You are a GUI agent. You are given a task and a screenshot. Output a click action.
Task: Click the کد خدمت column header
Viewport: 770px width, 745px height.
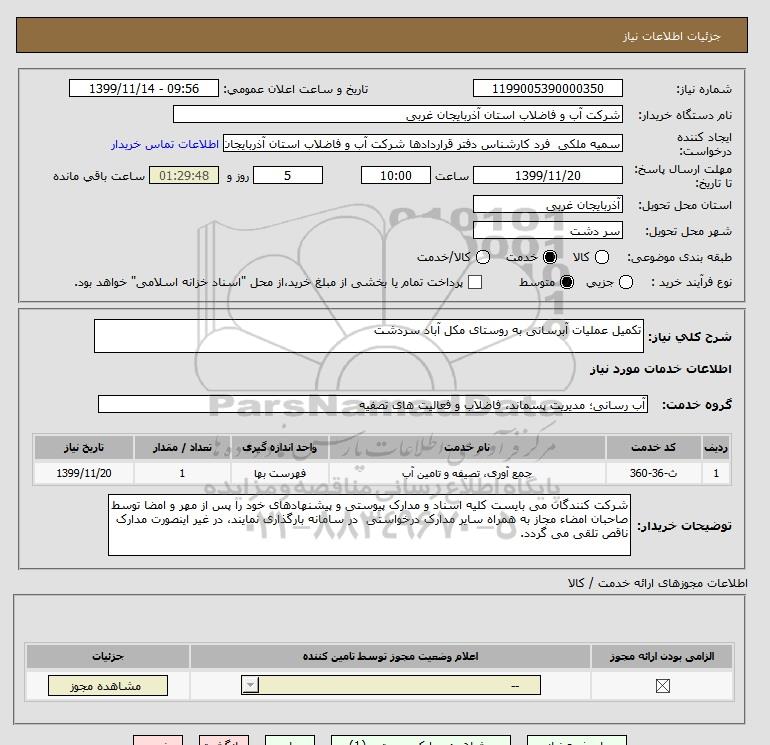653,447
